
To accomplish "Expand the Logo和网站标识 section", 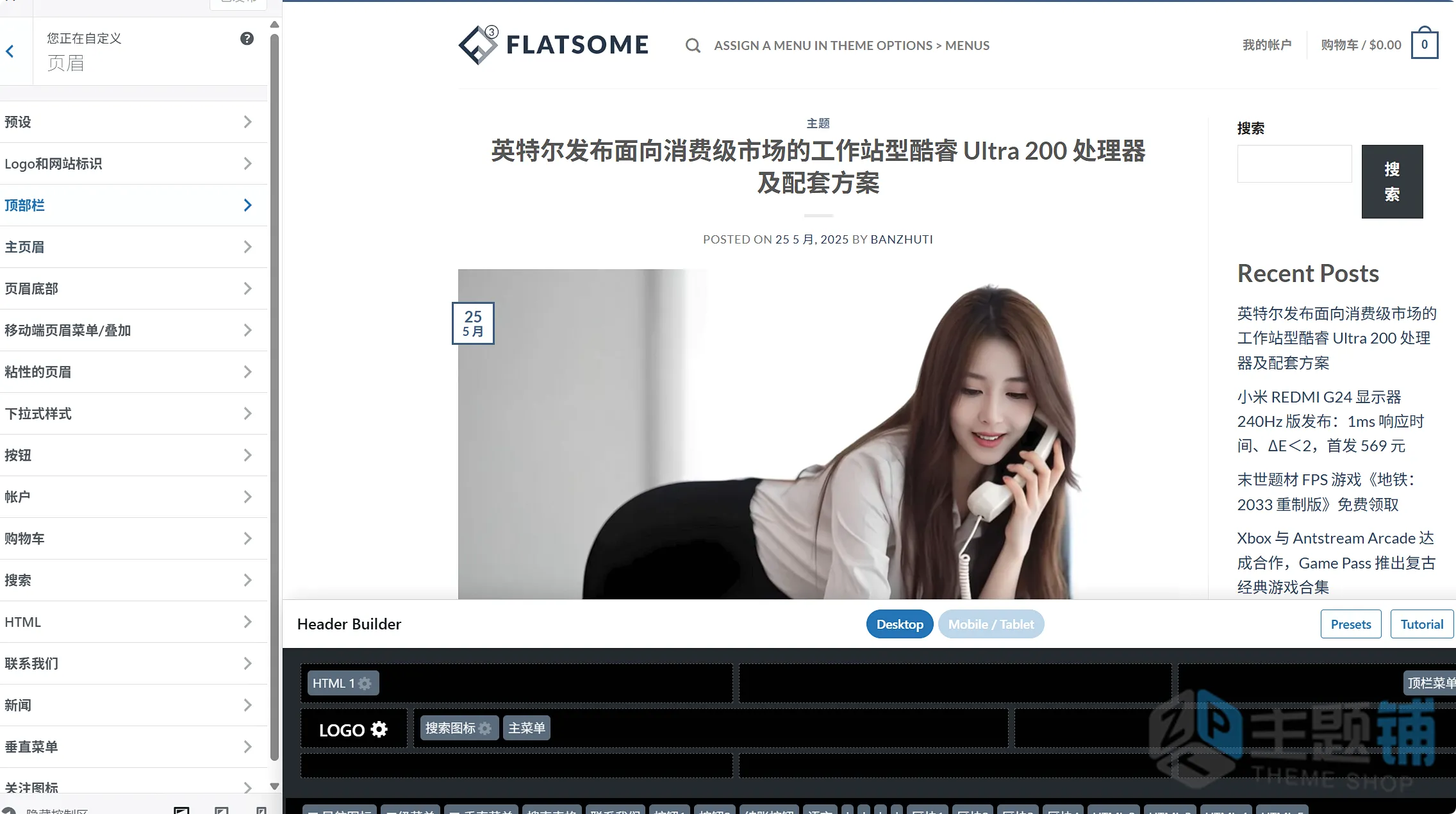I will pyautogui.click(x=133, y=163).
